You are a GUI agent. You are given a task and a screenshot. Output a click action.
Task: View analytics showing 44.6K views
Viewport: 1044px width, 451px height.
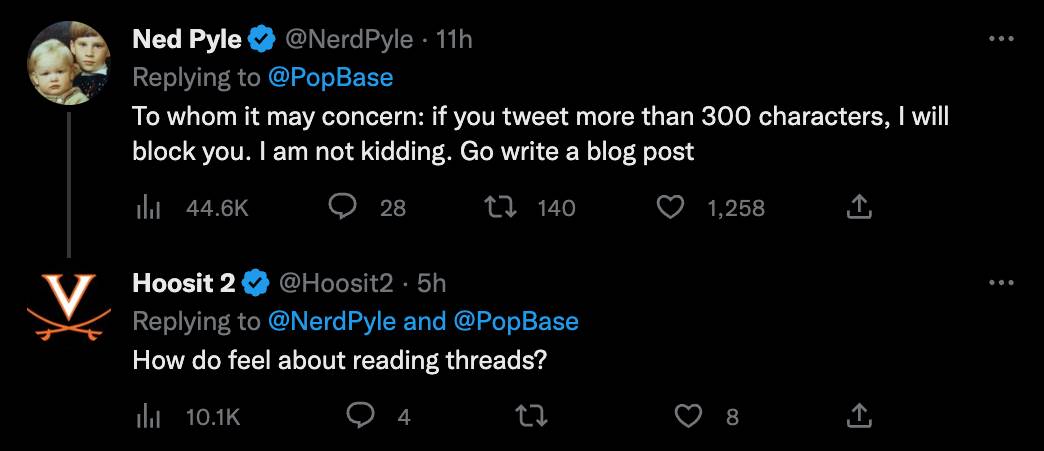tap(149, 207)
